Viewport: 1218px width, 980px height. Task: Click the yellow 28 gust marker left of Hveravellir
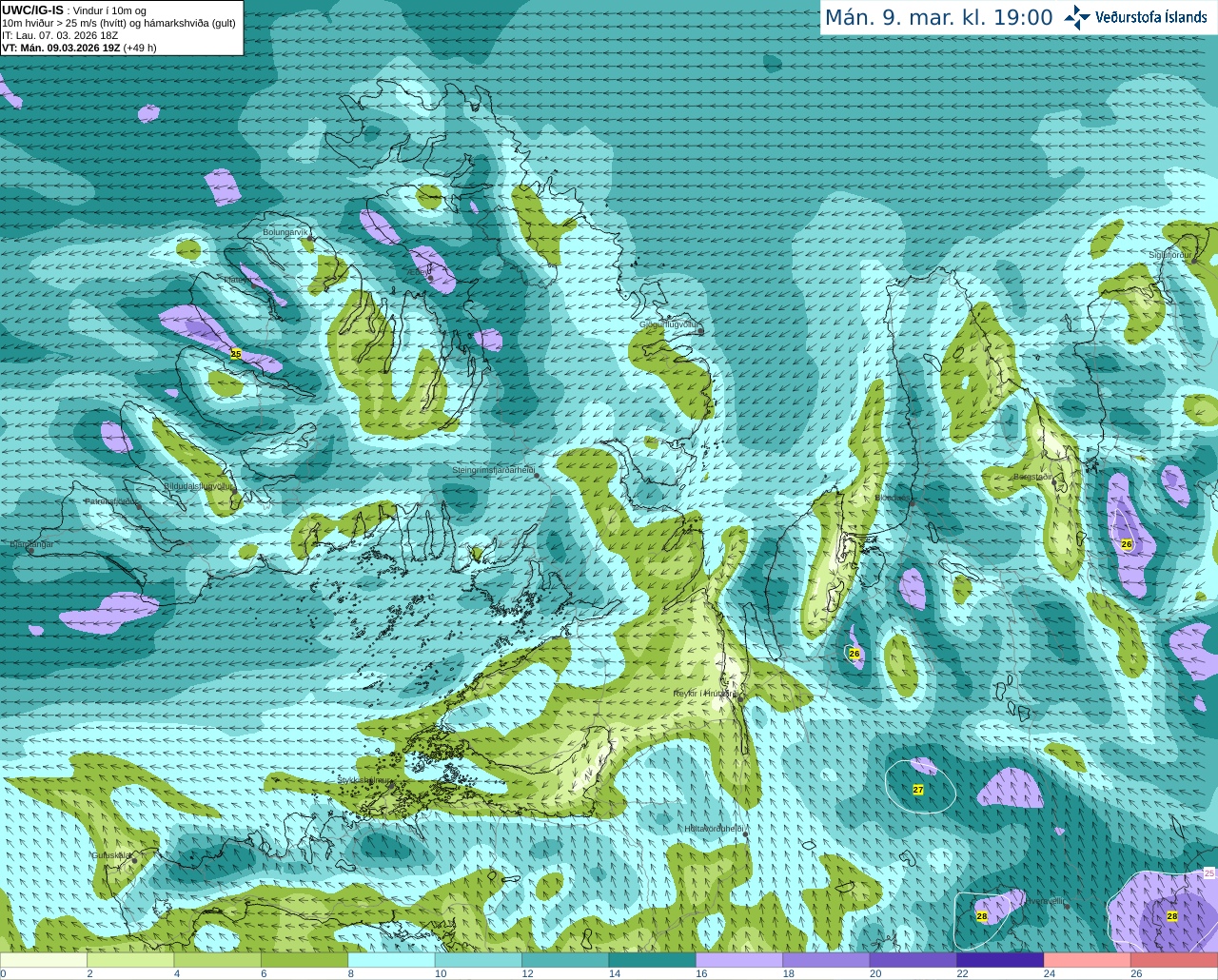pyautogui.click(x=982, y=916)
